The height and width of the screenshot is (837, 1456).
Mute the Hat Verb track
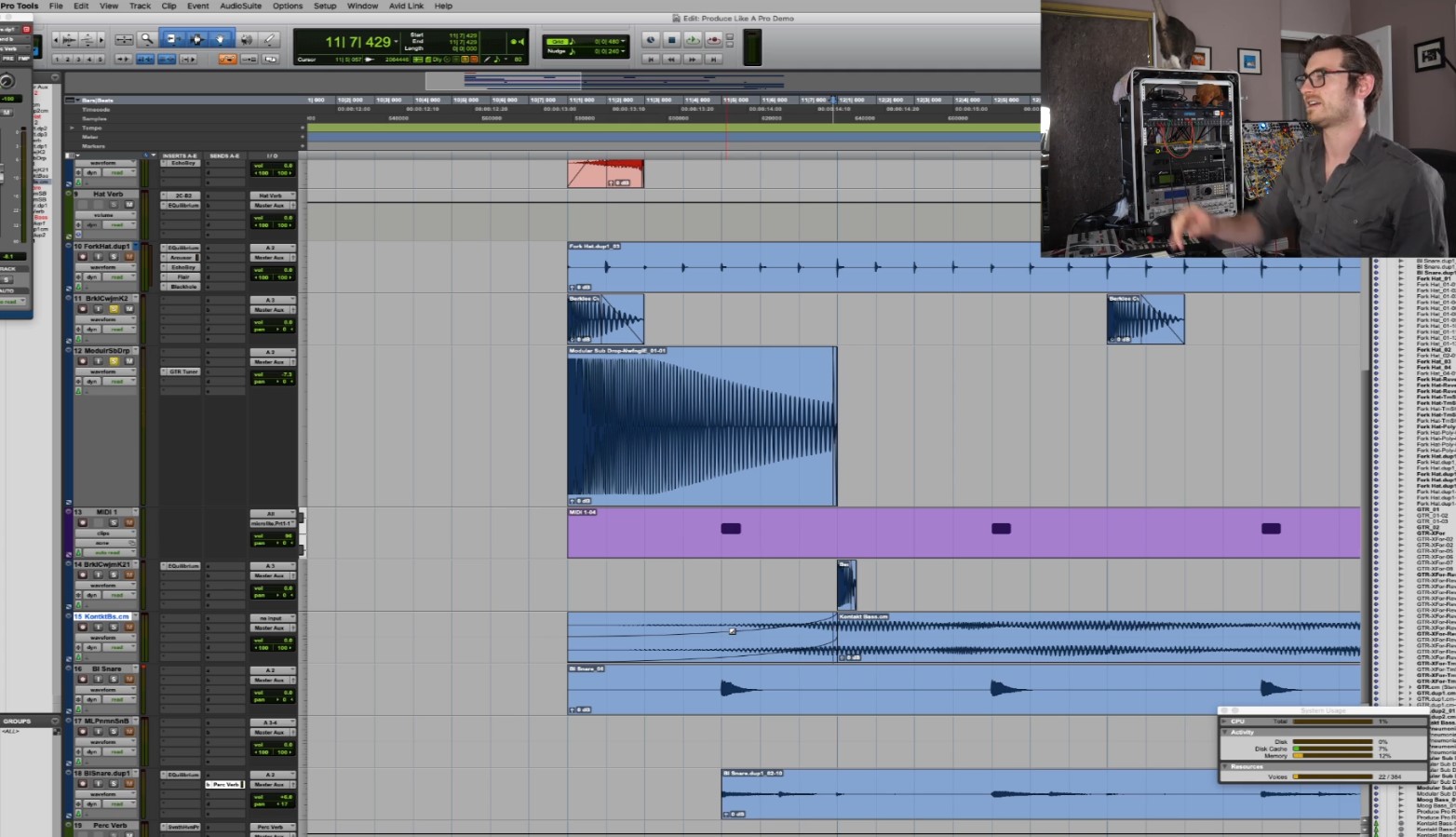click(128, 205)
